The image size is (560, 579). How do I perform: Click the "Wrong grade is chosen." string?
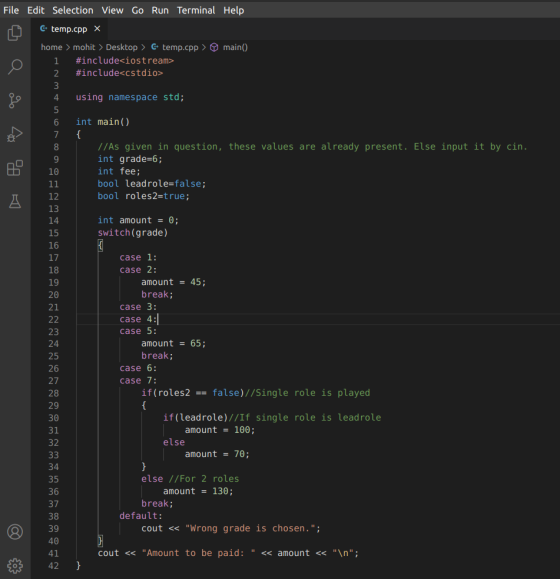click(250, 528)
